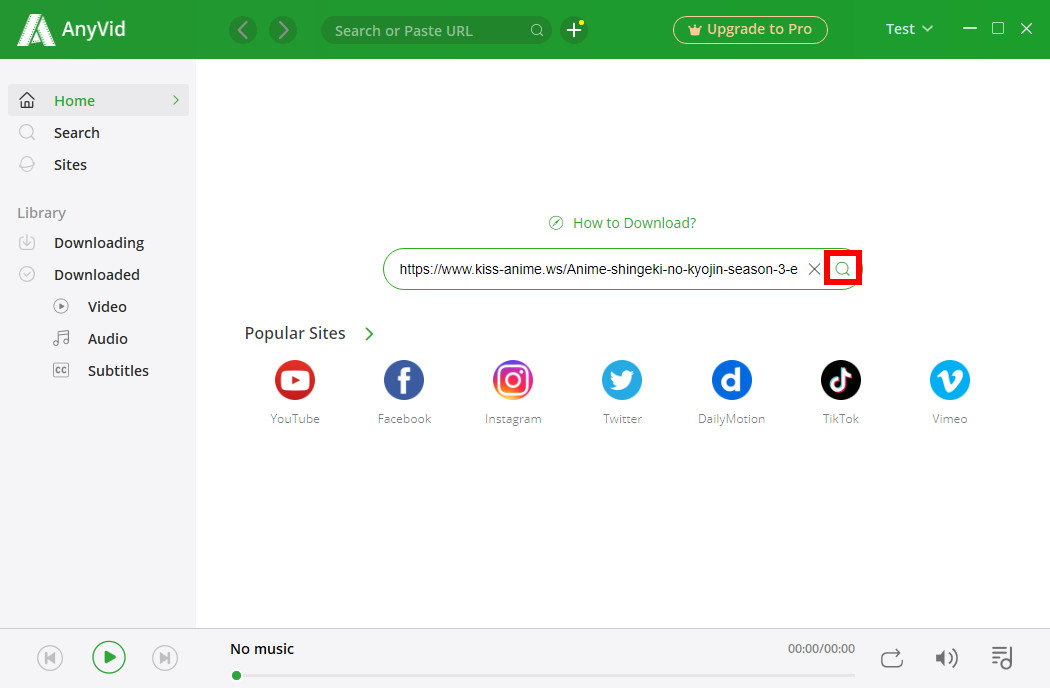Go back with the left arrow button
The height and width of the screenshot is (688, 1050).
click(x=243, y=30)
